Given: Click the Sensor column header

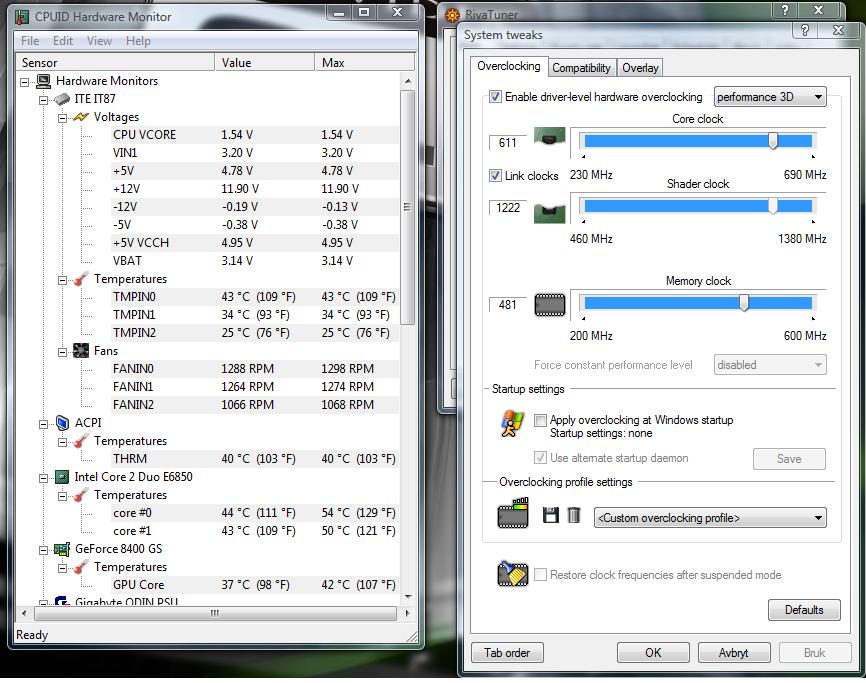Looking at the screenshot, I should [114, 62].
